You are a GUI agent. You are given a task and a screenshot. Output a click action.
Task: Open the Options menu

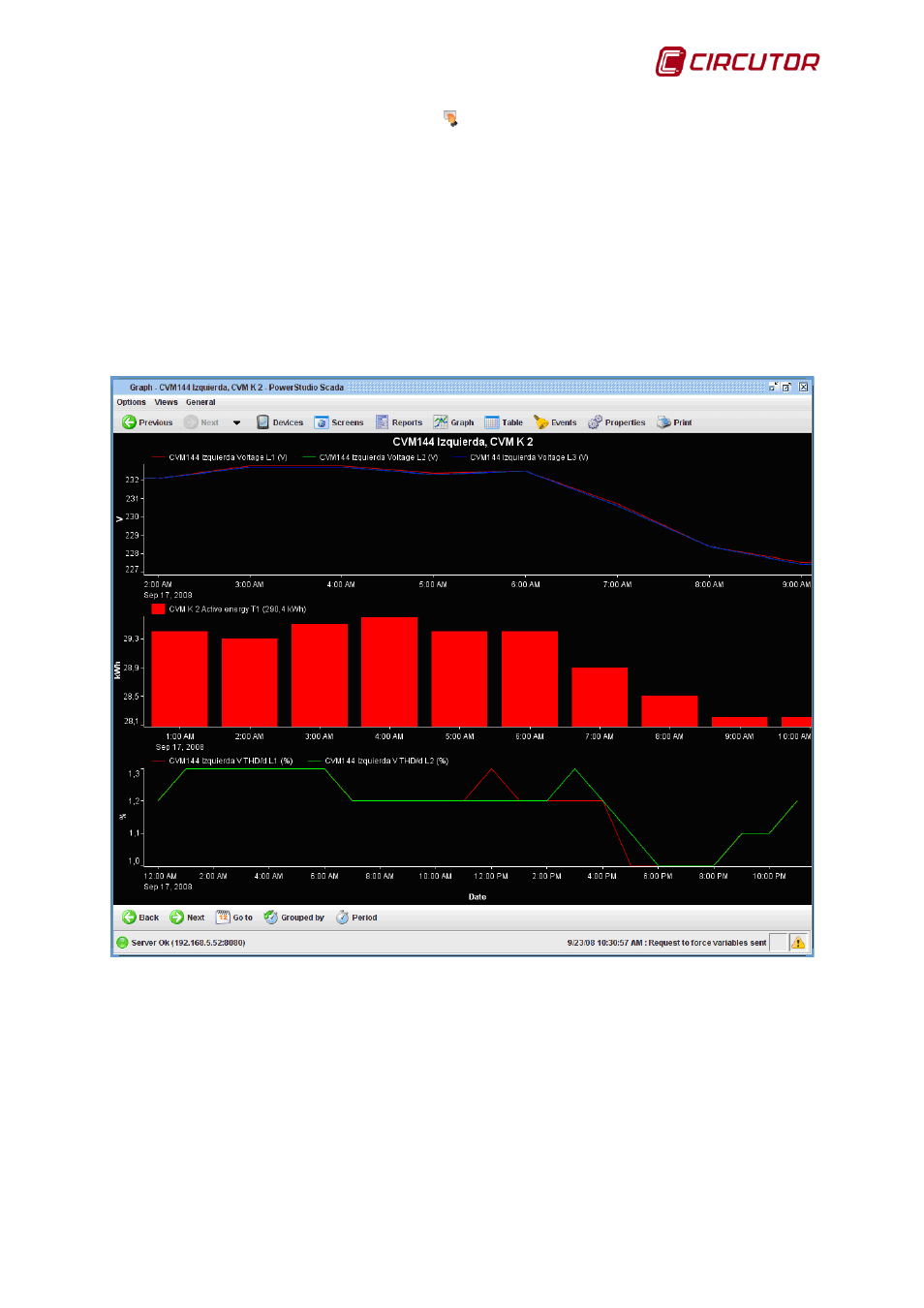pyautogui.click(x=131, y=402)
